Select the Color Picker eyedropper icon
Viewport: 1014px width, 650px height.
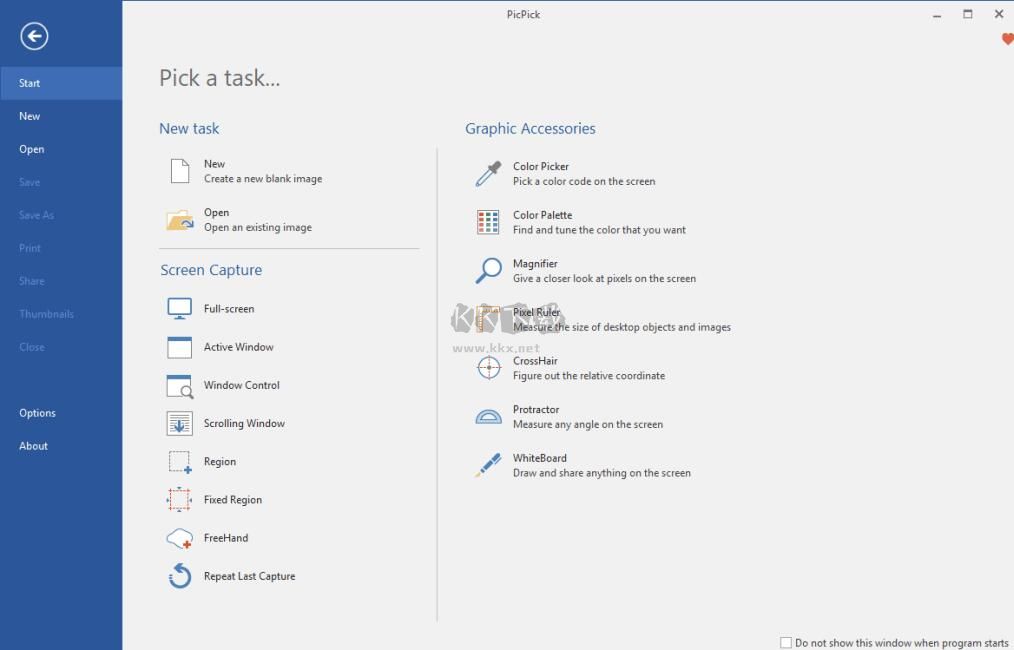(x=488, y=174)
